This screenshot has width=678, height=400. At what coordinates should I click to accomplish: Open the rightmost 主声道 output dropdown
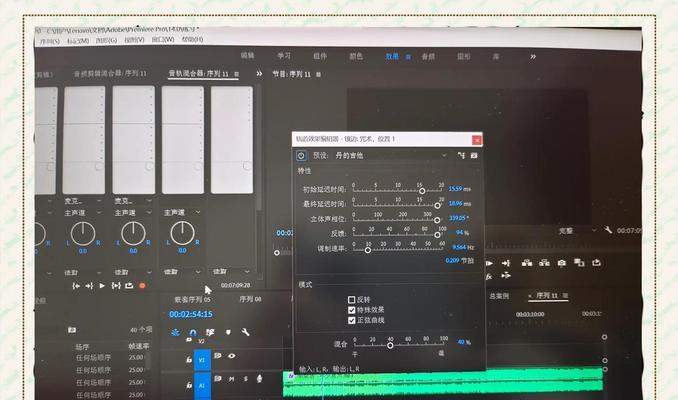182,212
